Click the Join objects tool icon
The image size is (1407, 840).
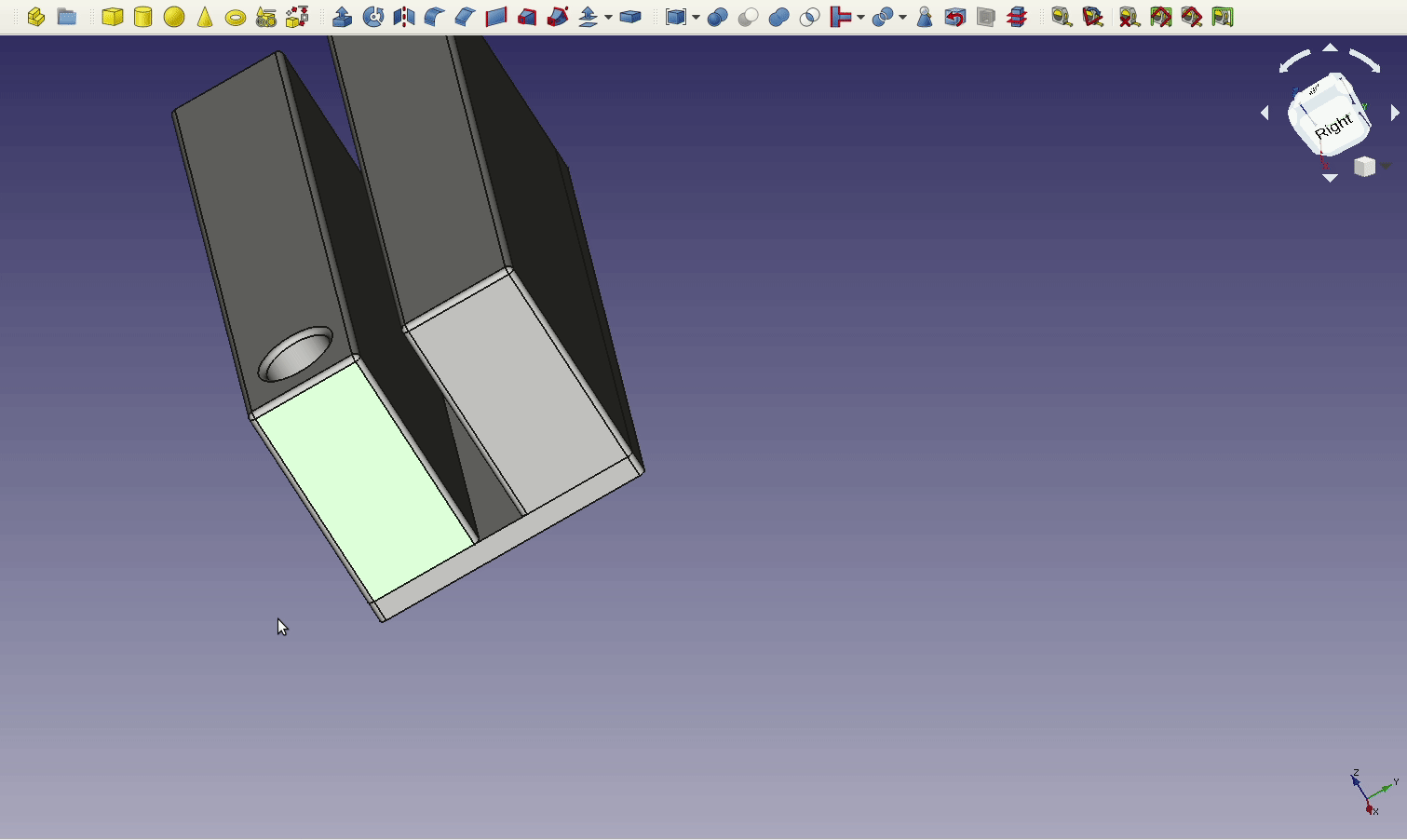[842, 17]
